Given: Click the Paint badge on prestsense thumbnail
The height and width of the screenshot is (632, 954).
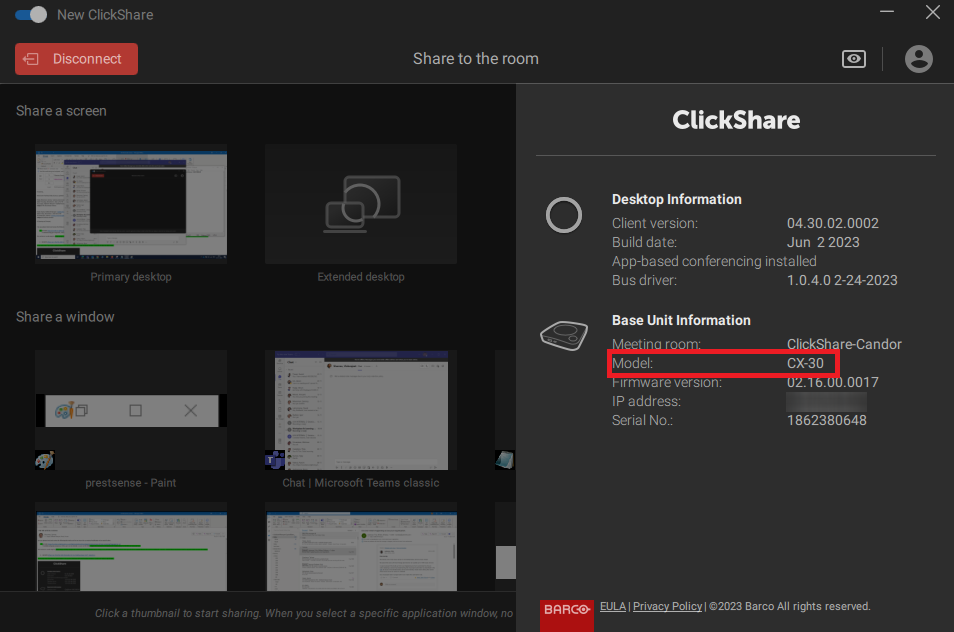Looking at the screenshot, I should click(44, 460).
